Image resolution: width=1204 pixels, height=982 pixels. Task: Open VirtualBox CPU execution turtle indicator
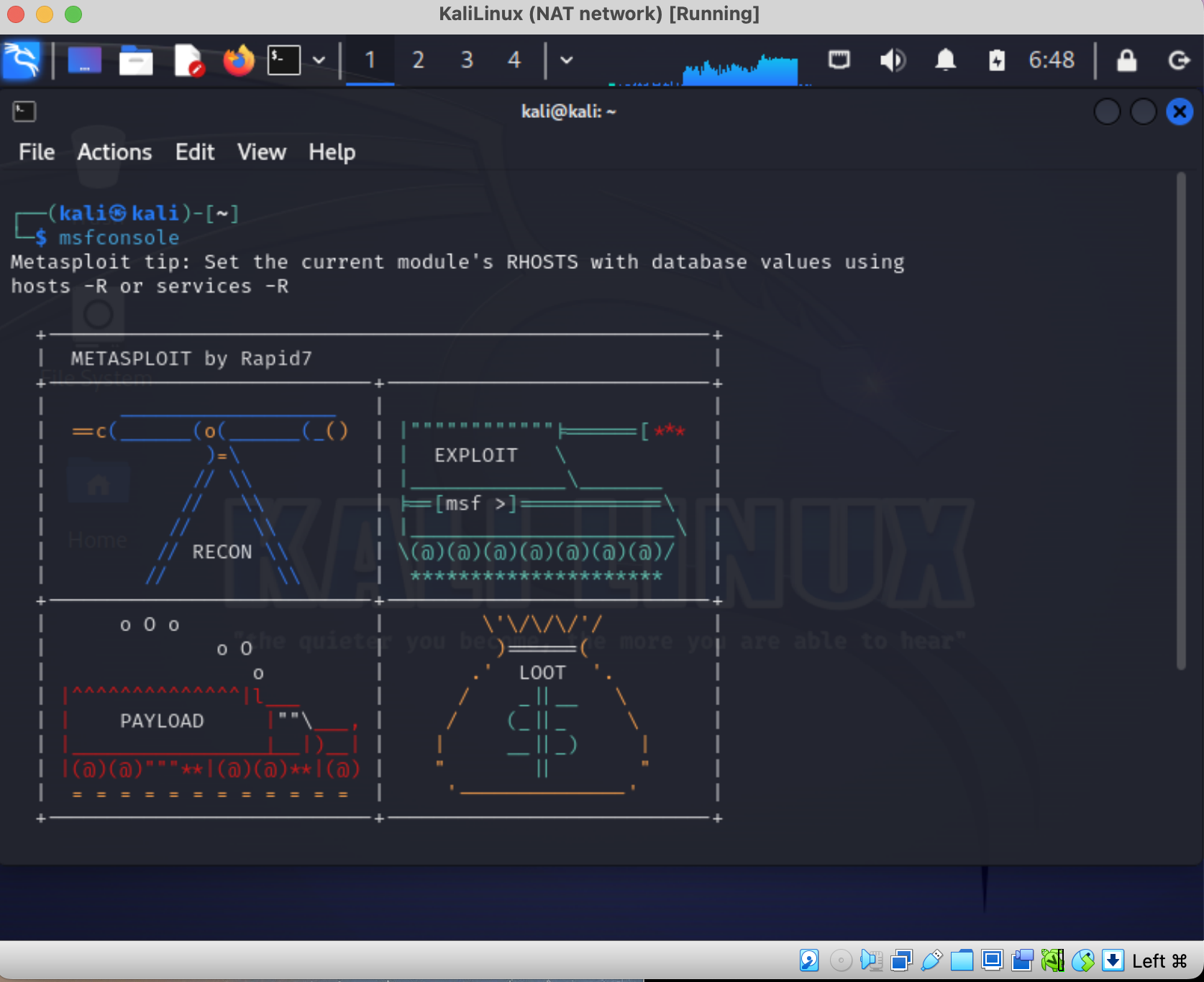coord(1052,960)
